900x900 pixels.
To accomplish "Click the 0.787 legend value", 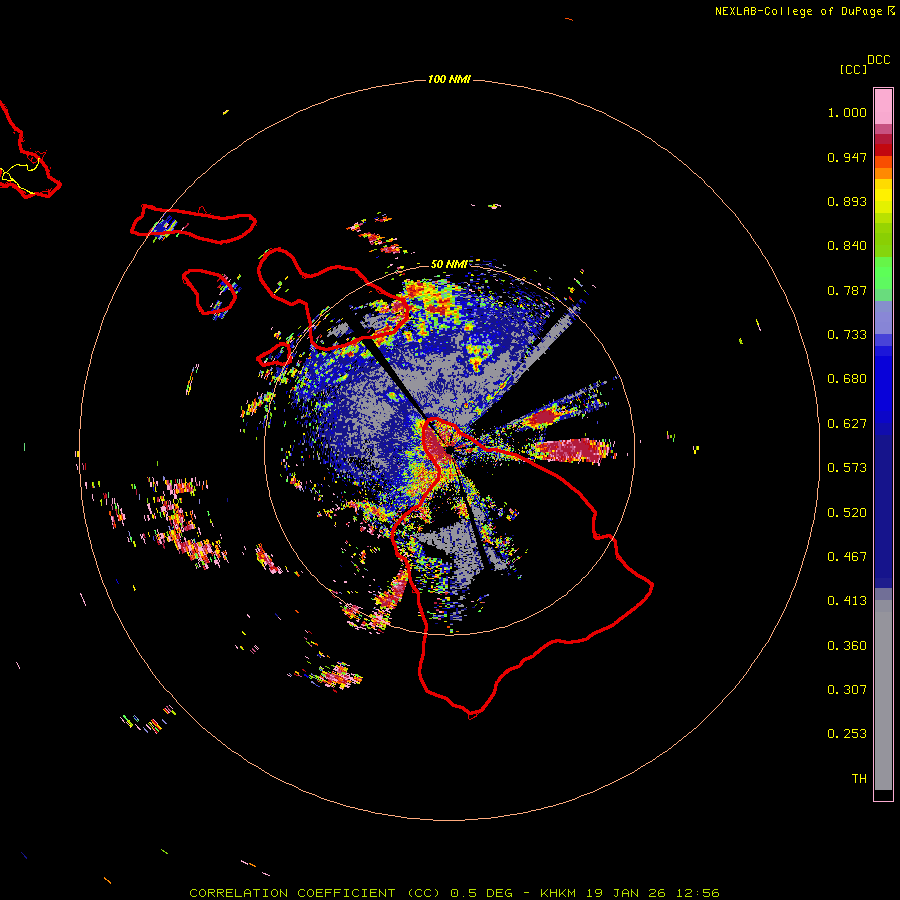I will [x=847, y=290].
